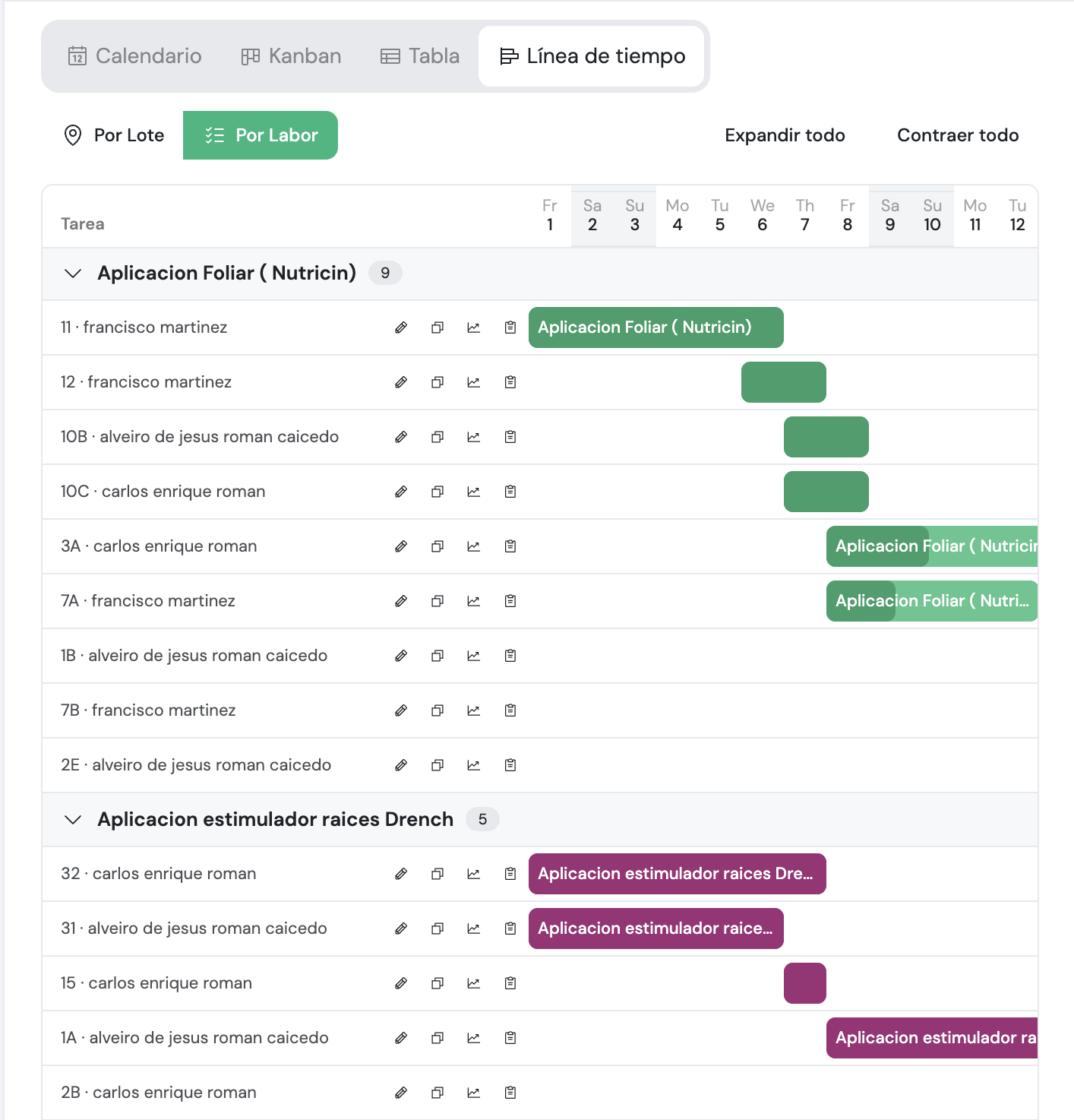Edit task row 12 · francisco martinez
This screenshot has width=1074, height=1120.
(x=401, y=382)
